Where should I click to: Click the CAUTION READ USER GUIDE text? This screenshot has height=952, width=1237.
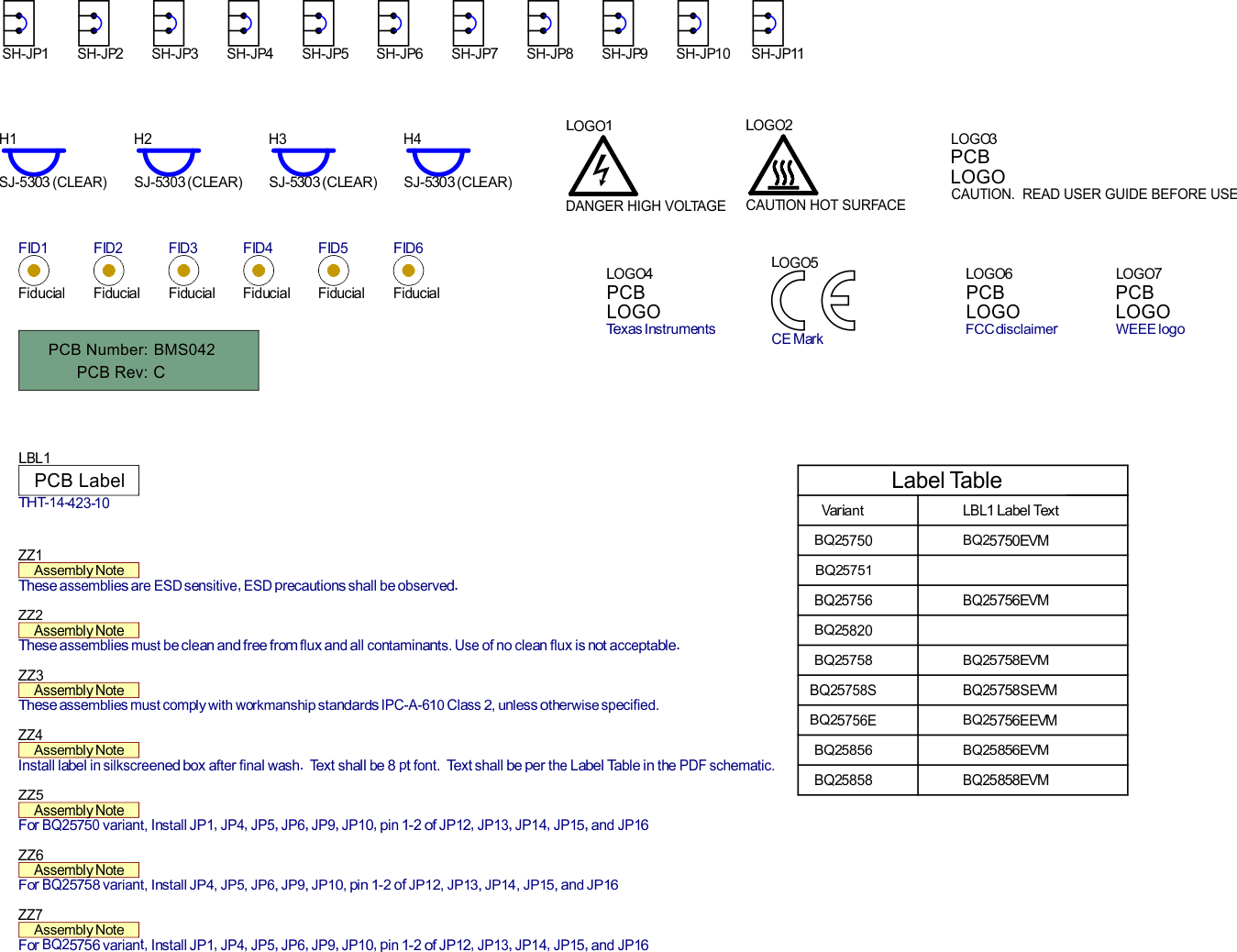(x=1094, y=194)
